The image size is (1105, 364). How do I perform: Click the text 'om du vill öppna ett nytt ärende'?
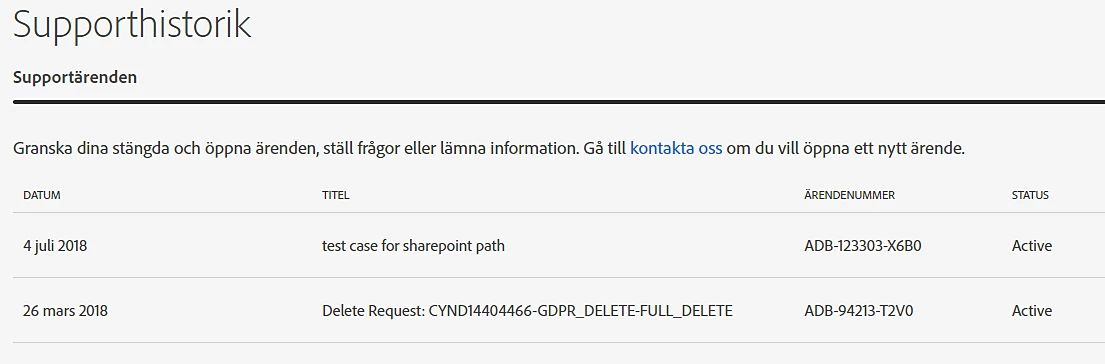click(x=845, y=149)
